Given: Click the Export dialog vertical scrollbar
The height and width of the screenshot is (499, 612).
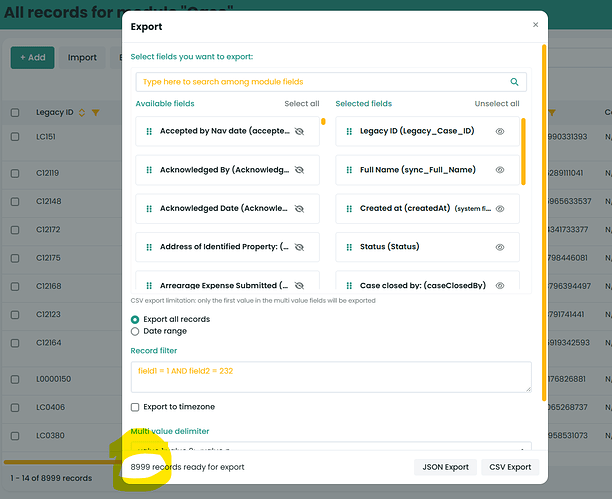Looking at the screenshot, I should [x=544, y=223].
